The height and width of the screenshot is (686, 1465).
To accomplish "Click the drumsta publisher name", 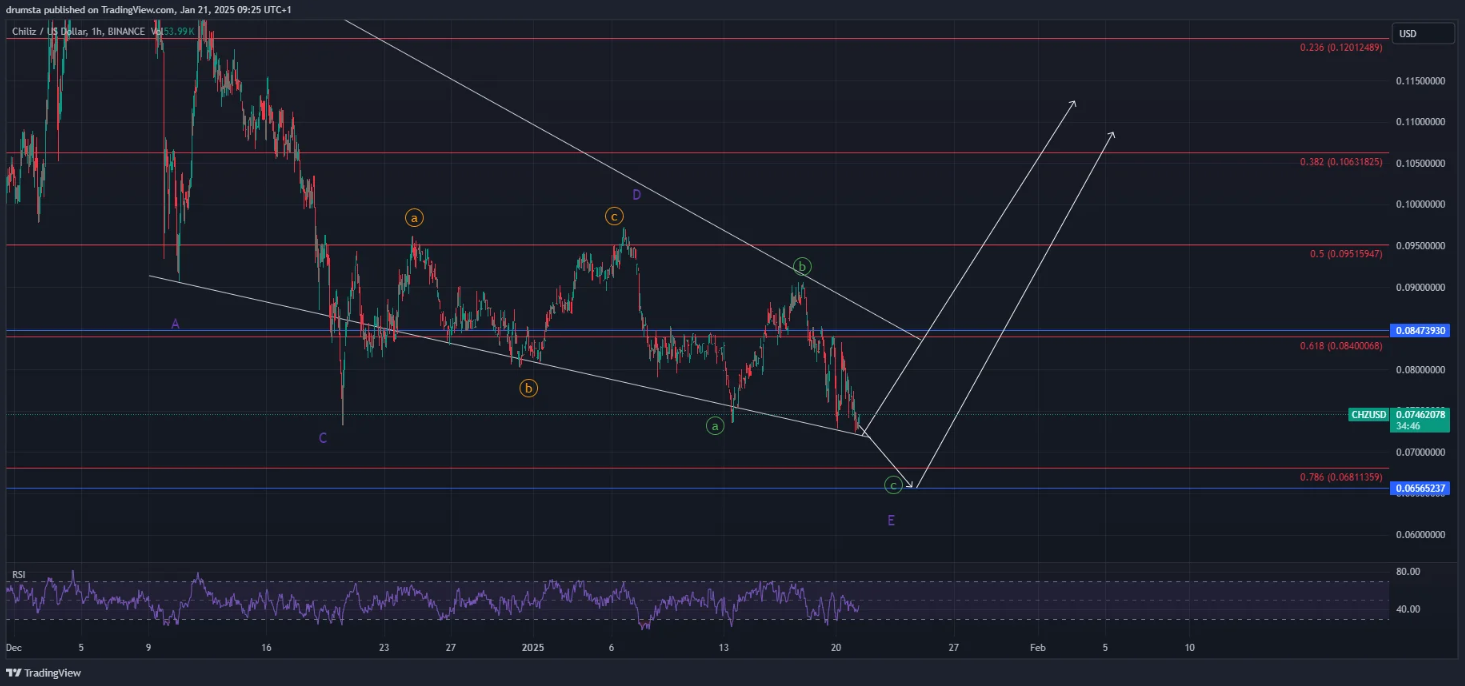I will (x=23, y=8).
